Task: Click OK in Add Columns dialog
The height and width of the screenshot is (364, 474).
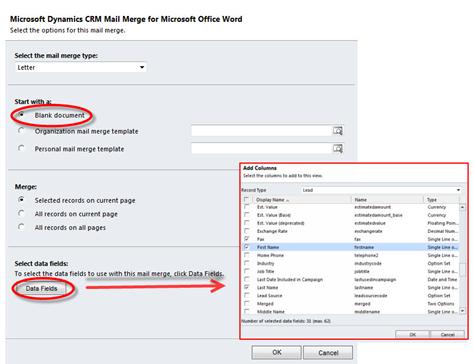Action: click(412, 334)
